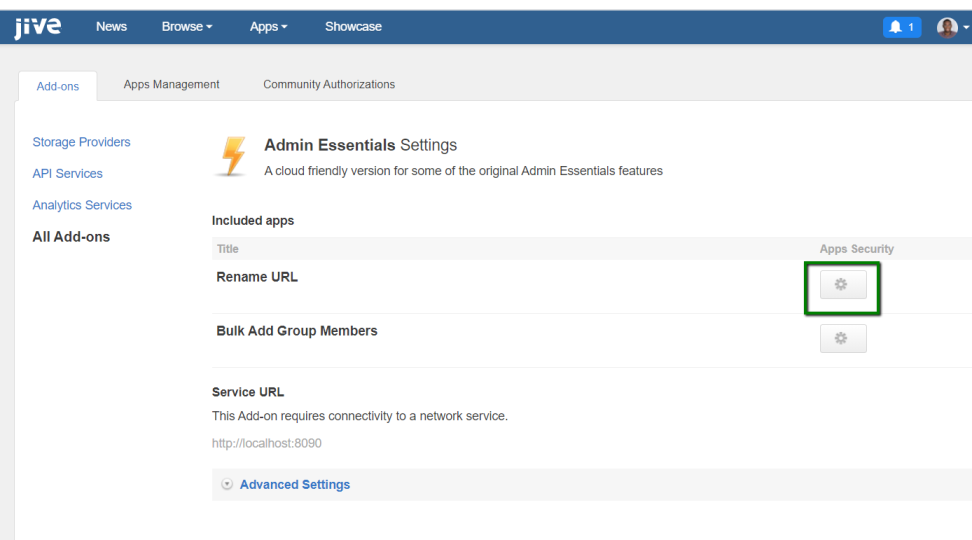
Task: Switch to the Apps Management tab
Action: [171, 84]
